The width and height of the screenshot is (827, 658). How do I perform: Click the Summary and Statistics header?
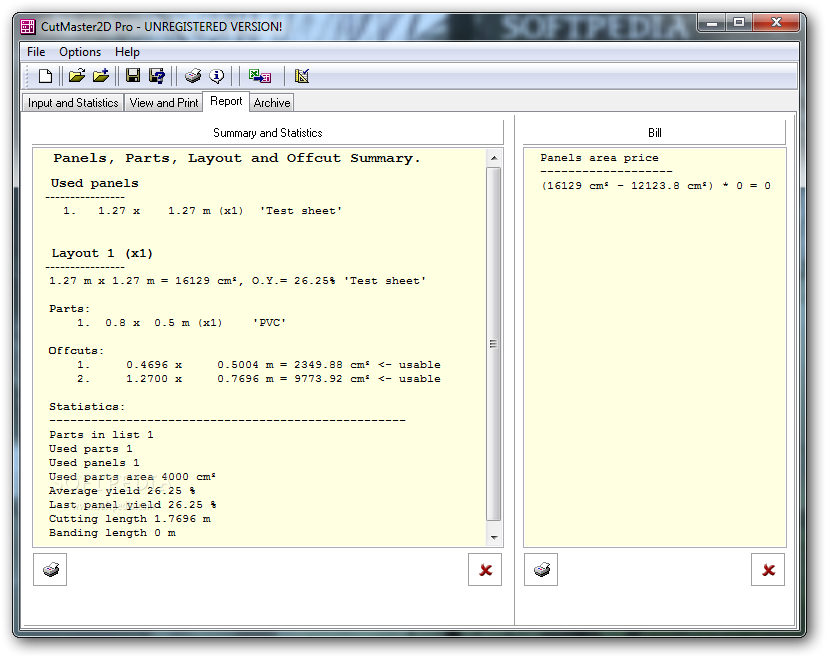tap(267, 133)
